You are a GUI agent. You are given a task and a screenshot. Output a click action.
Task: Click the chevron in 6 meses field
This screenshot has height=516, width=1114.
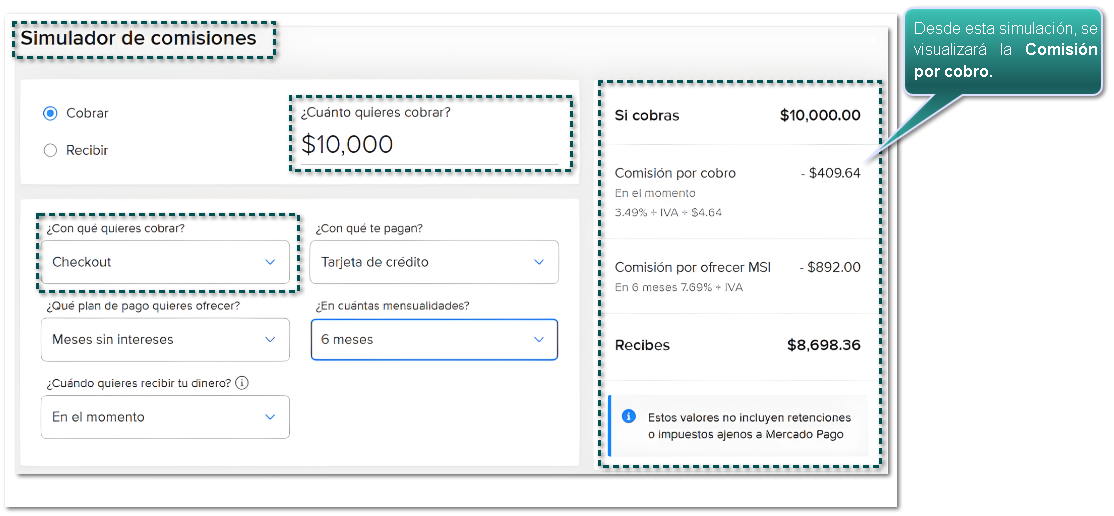(x=539, y=340)
